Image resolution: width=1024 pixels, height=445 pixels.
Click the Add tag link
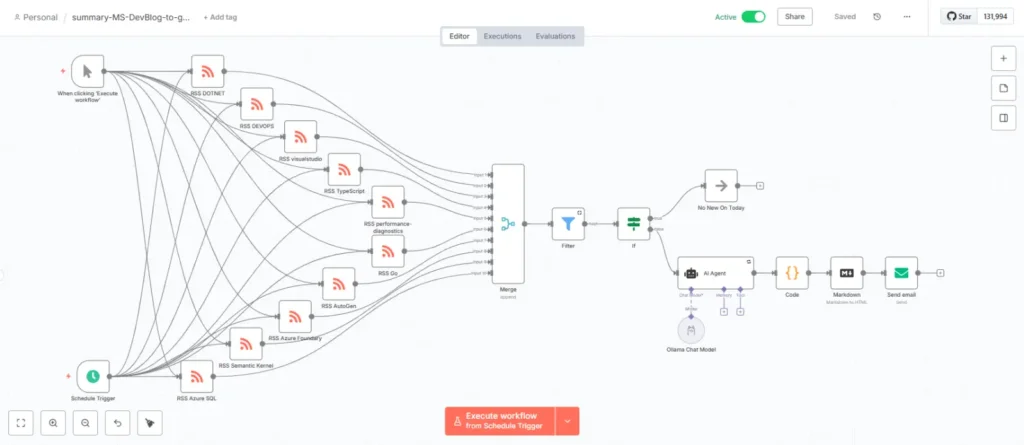tap(220, 18)
